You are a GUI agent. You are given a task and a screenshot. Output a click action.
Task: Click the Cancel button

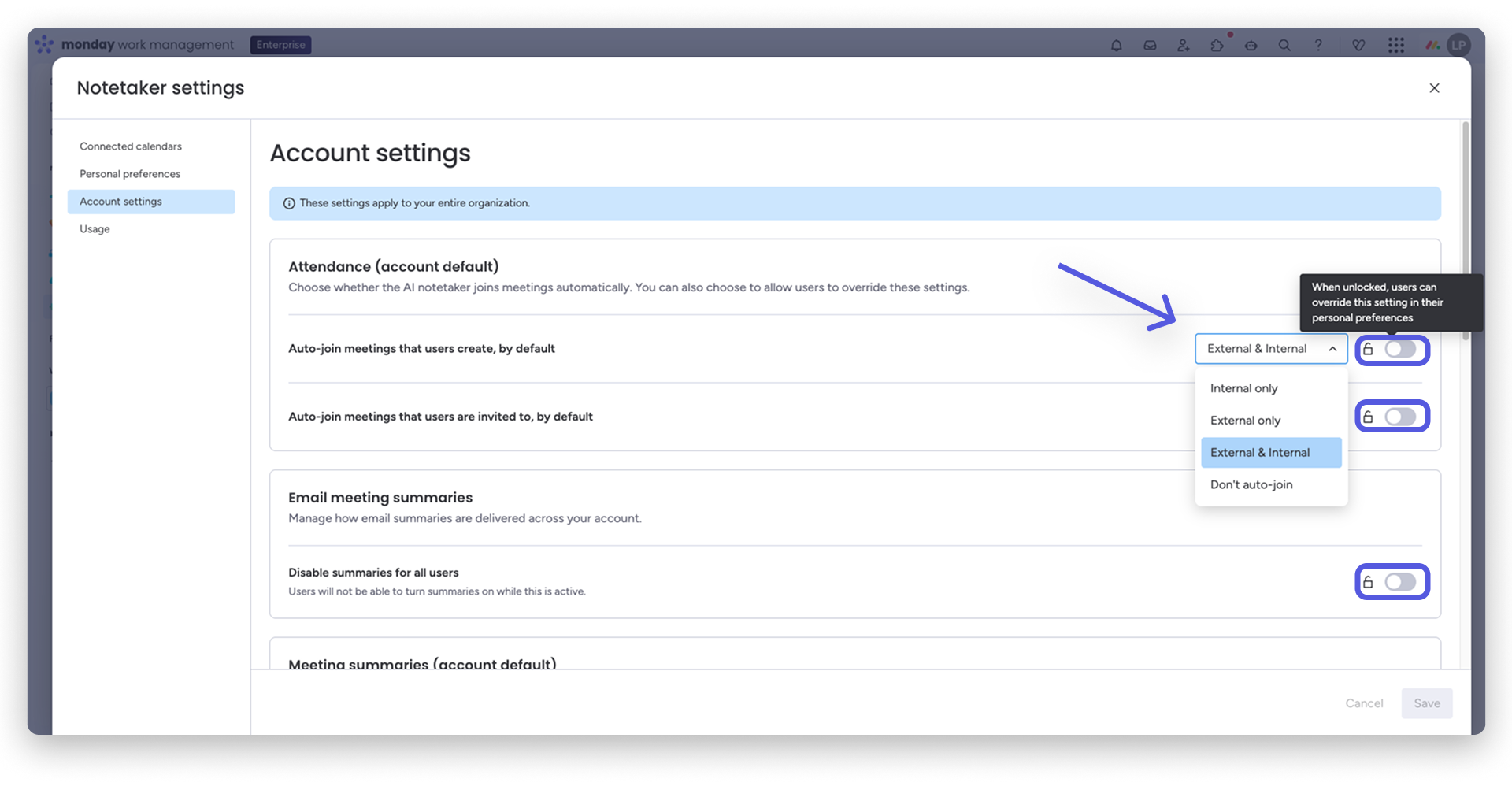click(x=1364, y=703)
